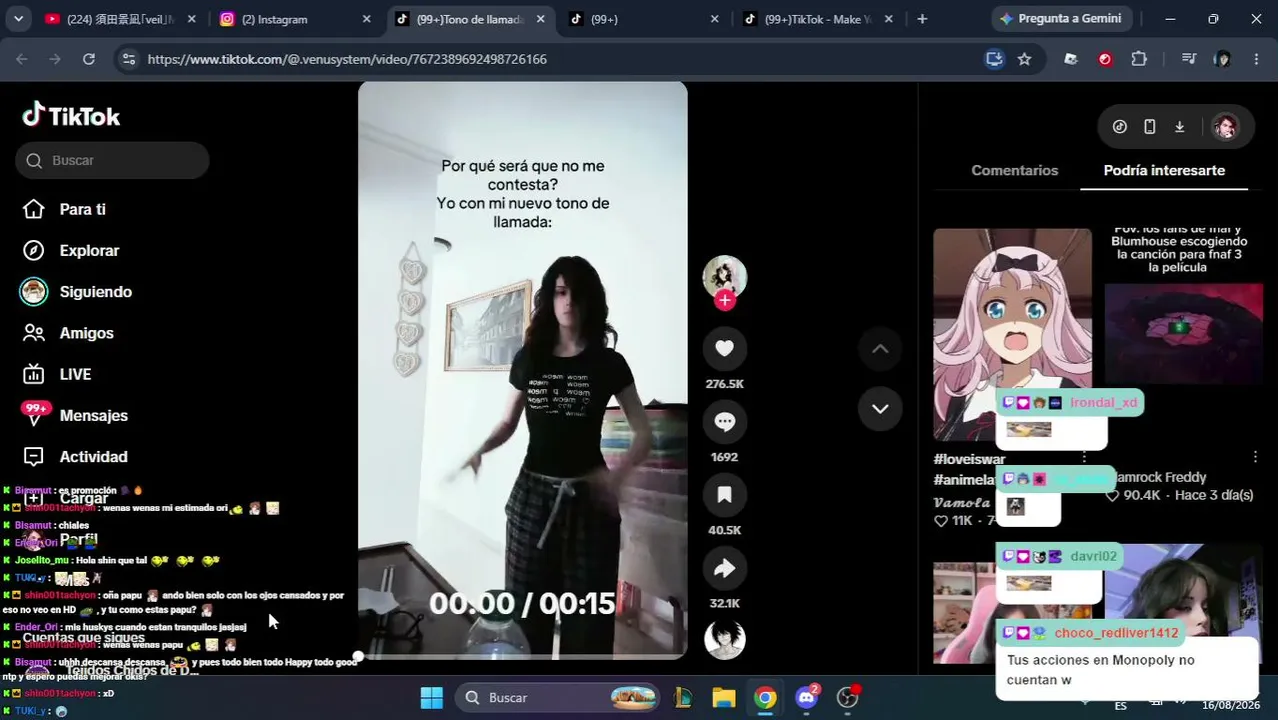
Task: Follow the creator with the red plus
Action: click(x=725, y=300)
